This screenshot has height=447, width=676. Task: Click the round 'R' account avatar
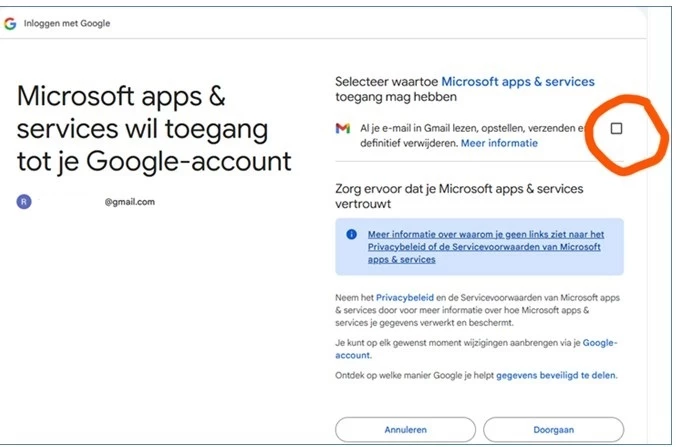[24, 201]
